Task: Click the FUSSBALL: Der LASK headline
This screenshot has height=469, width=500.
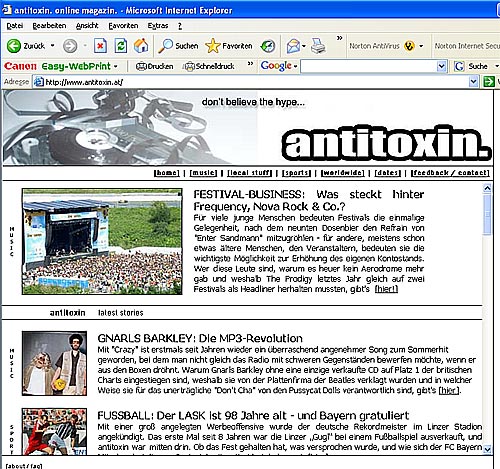Action: point(253,416)
